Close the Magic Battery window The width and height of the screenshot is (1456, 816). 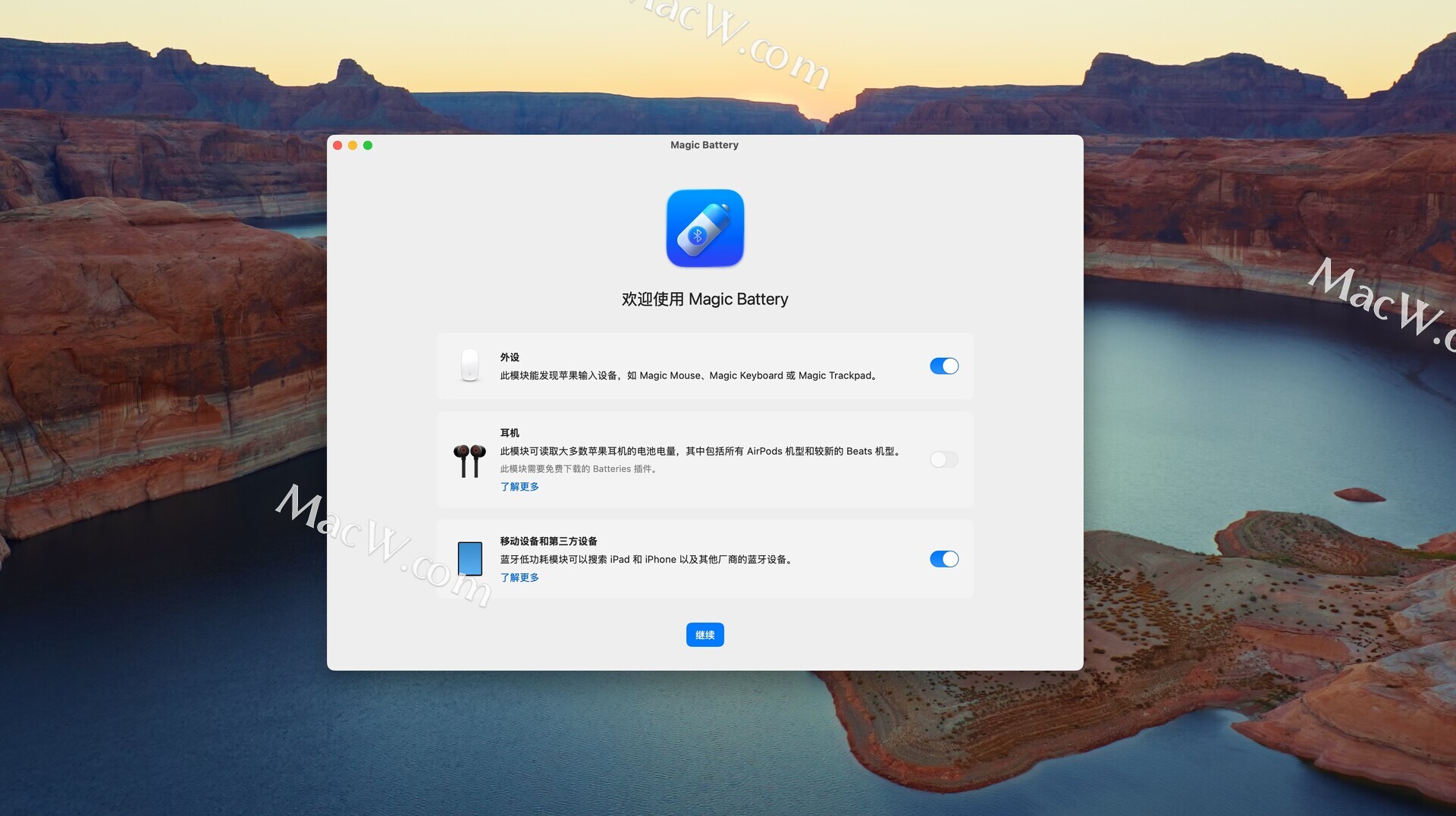tap(337, 146)
